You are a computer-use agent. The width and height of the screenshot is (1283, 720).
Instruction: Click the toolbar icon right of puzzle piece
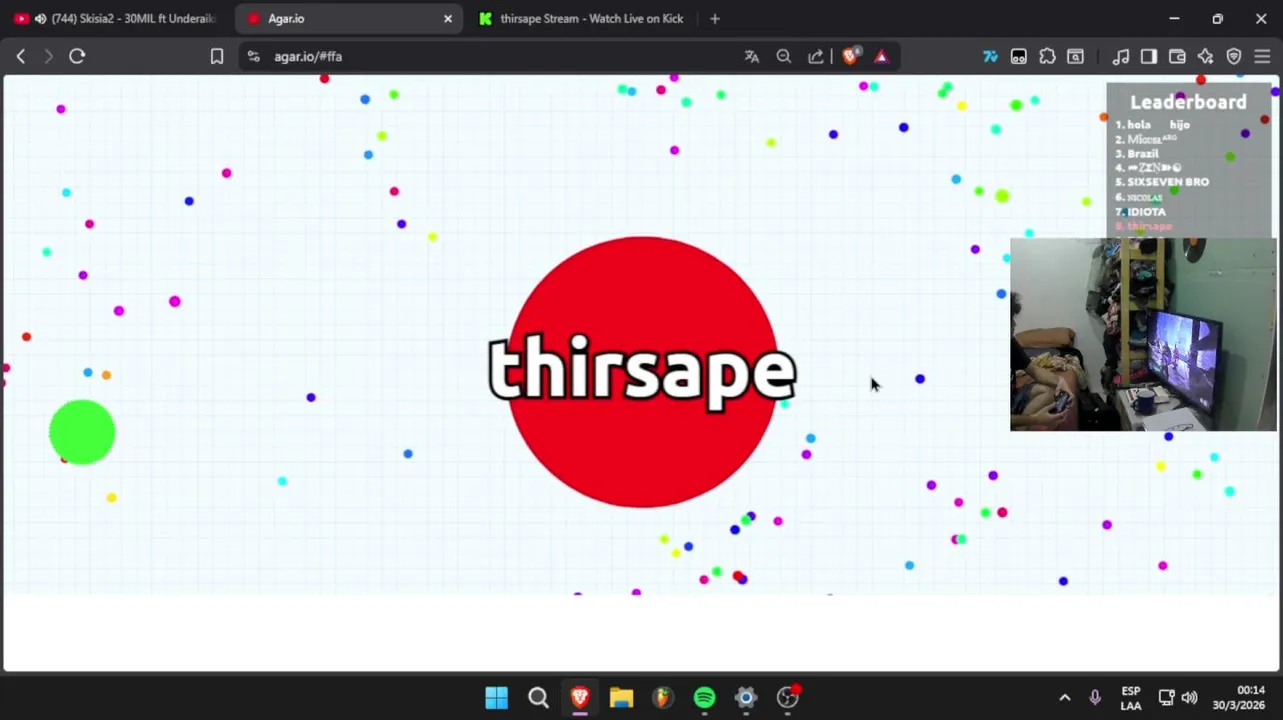click(1075, 57)
